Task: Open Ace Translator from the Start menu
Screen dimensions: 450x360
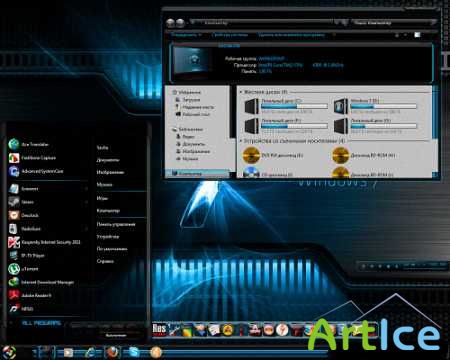Action: point(29,144)
